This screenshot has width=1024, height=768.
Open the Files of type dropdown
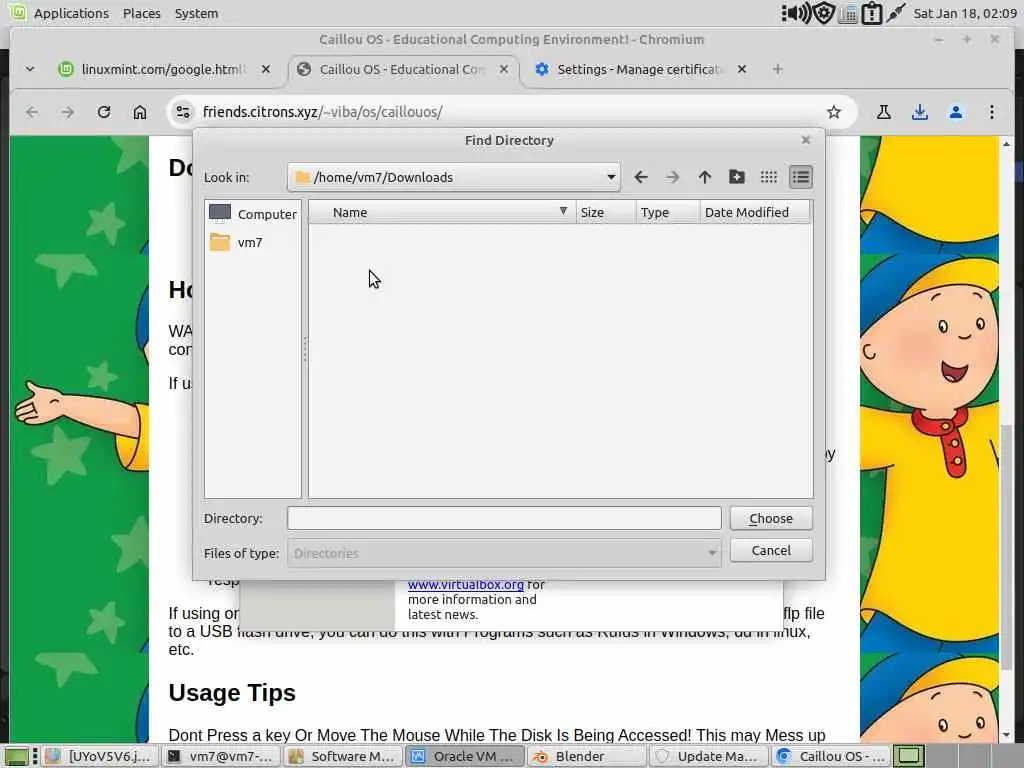(504, 553)
